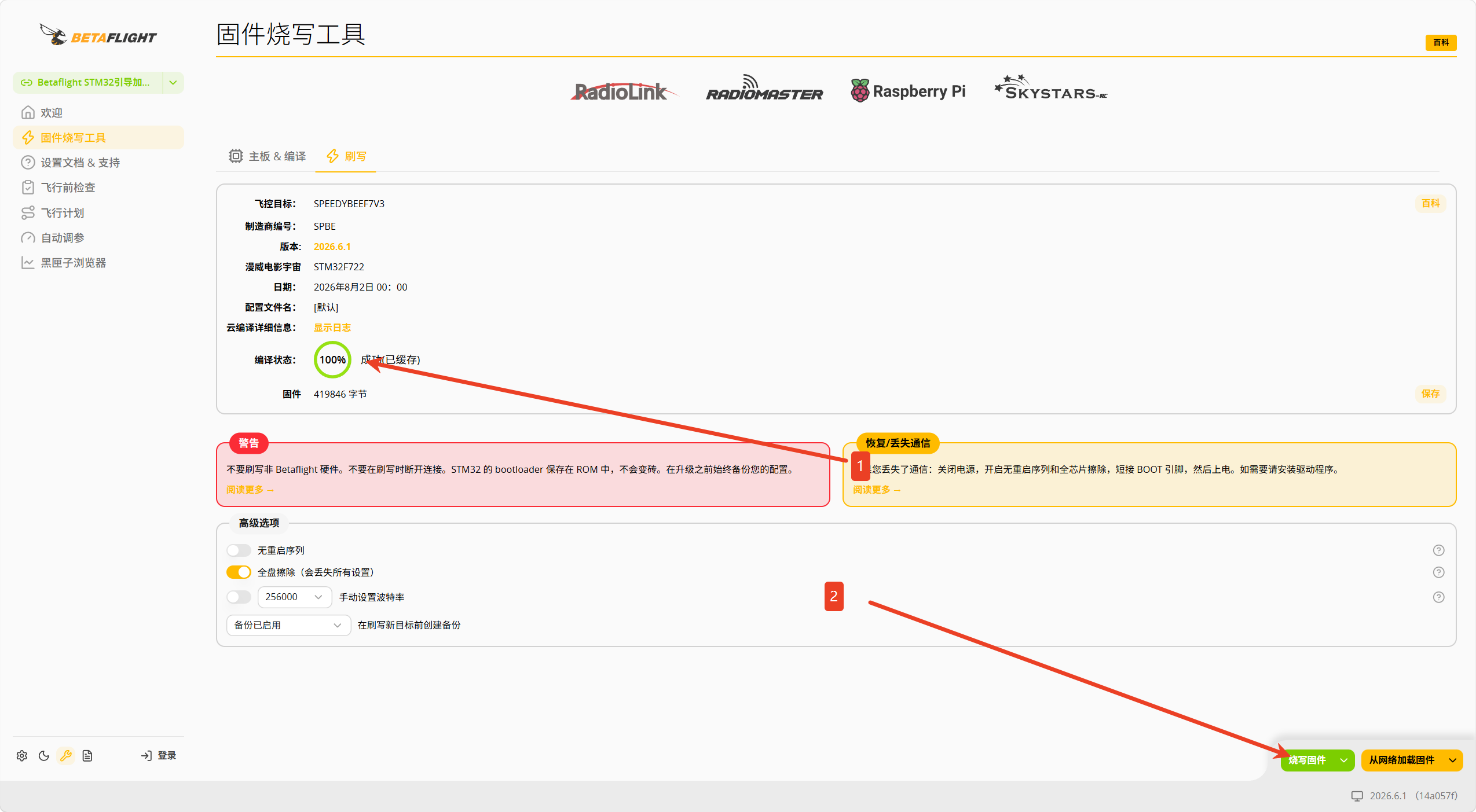Screen dimensions: 1476x812
Task: Disable 全盘擦除 switch
Action: click(x=239, y=572)
